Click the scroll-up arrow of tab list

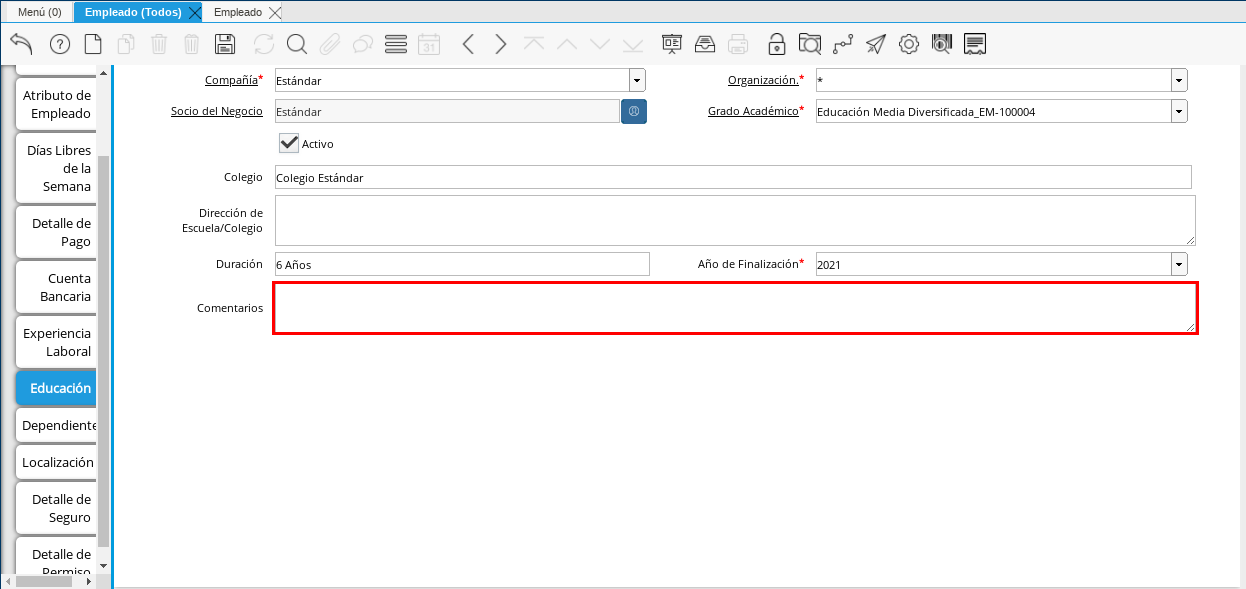pyautogui.click(x=103, y=72)
